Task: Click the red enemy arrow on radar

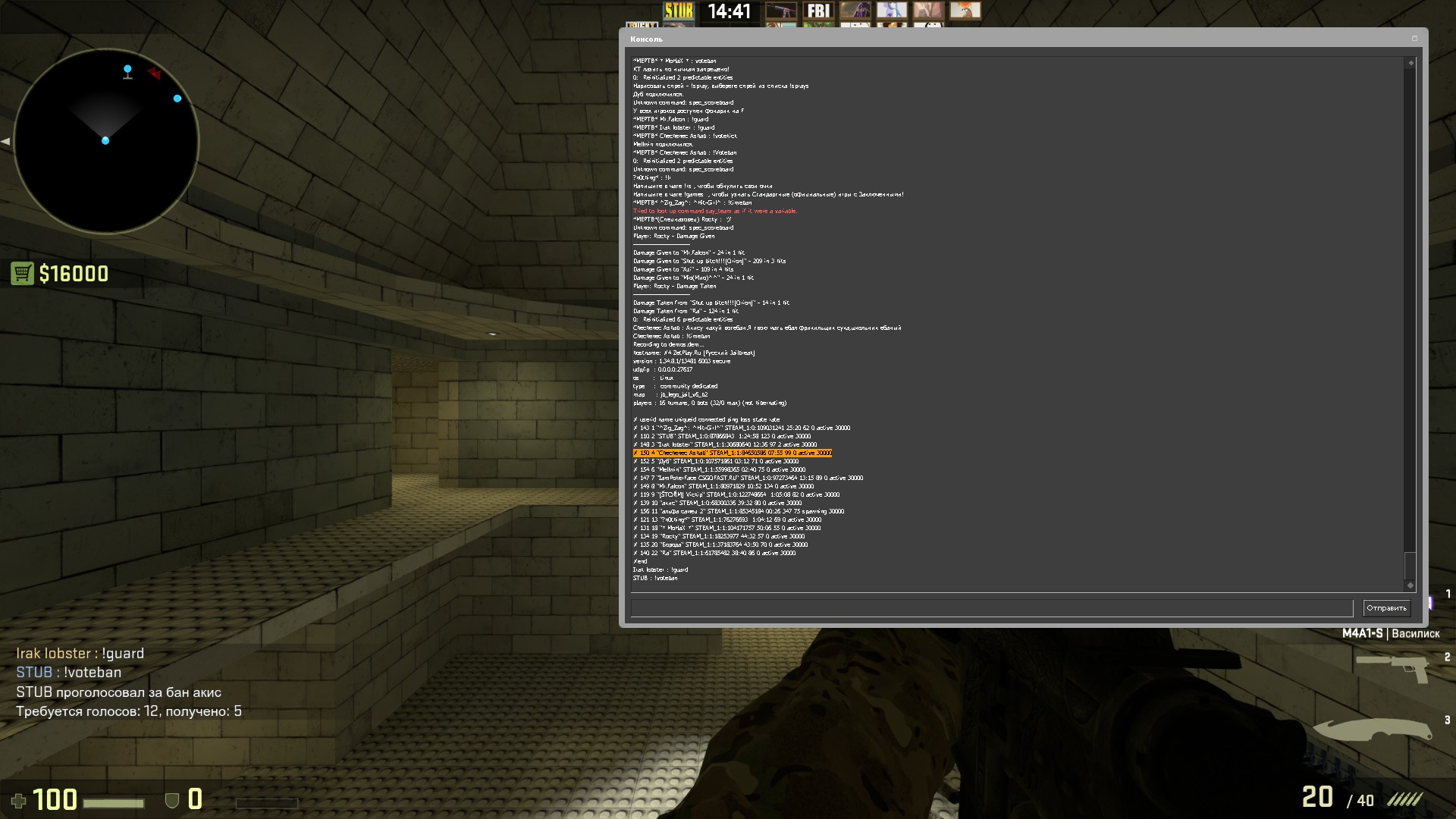Action: click(x=155, y=74)
